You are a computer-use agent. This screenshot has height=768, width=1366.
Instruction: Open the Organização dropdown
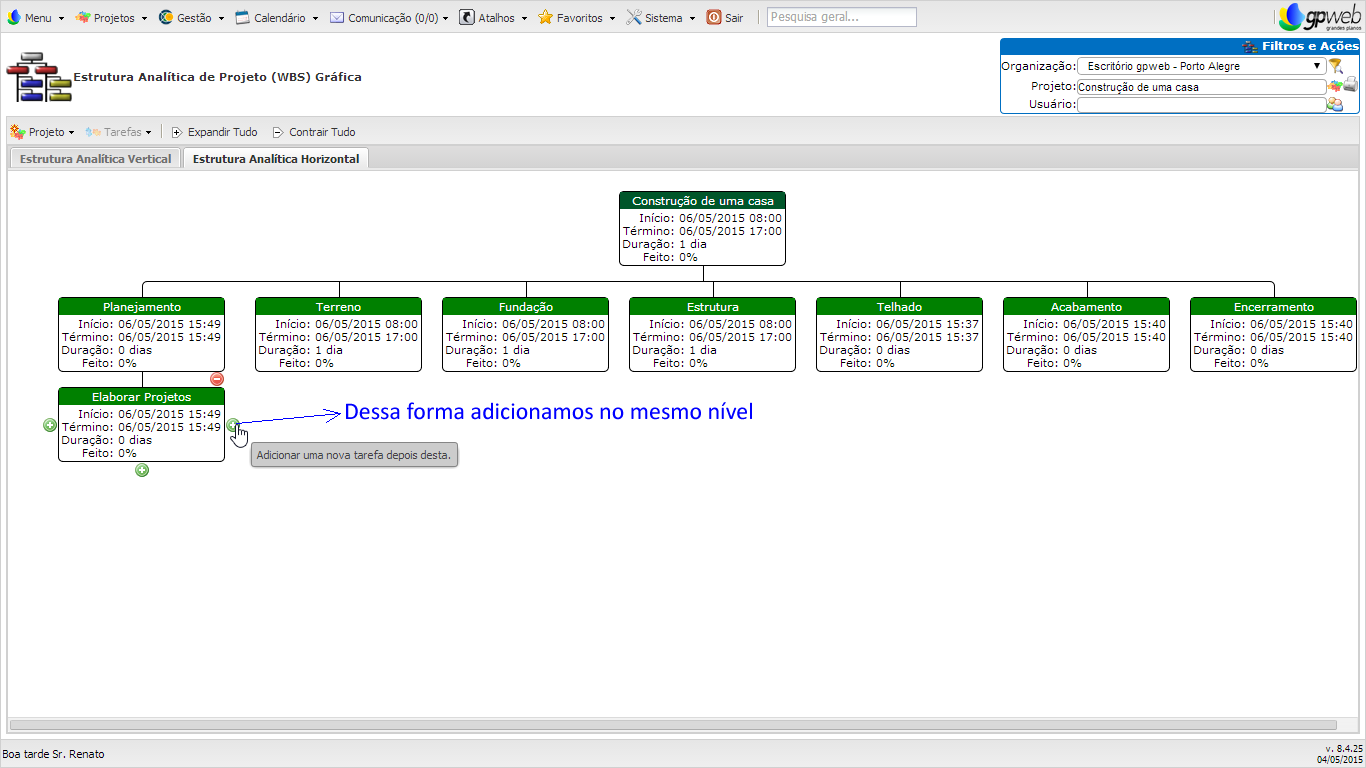pos(1201,66)
